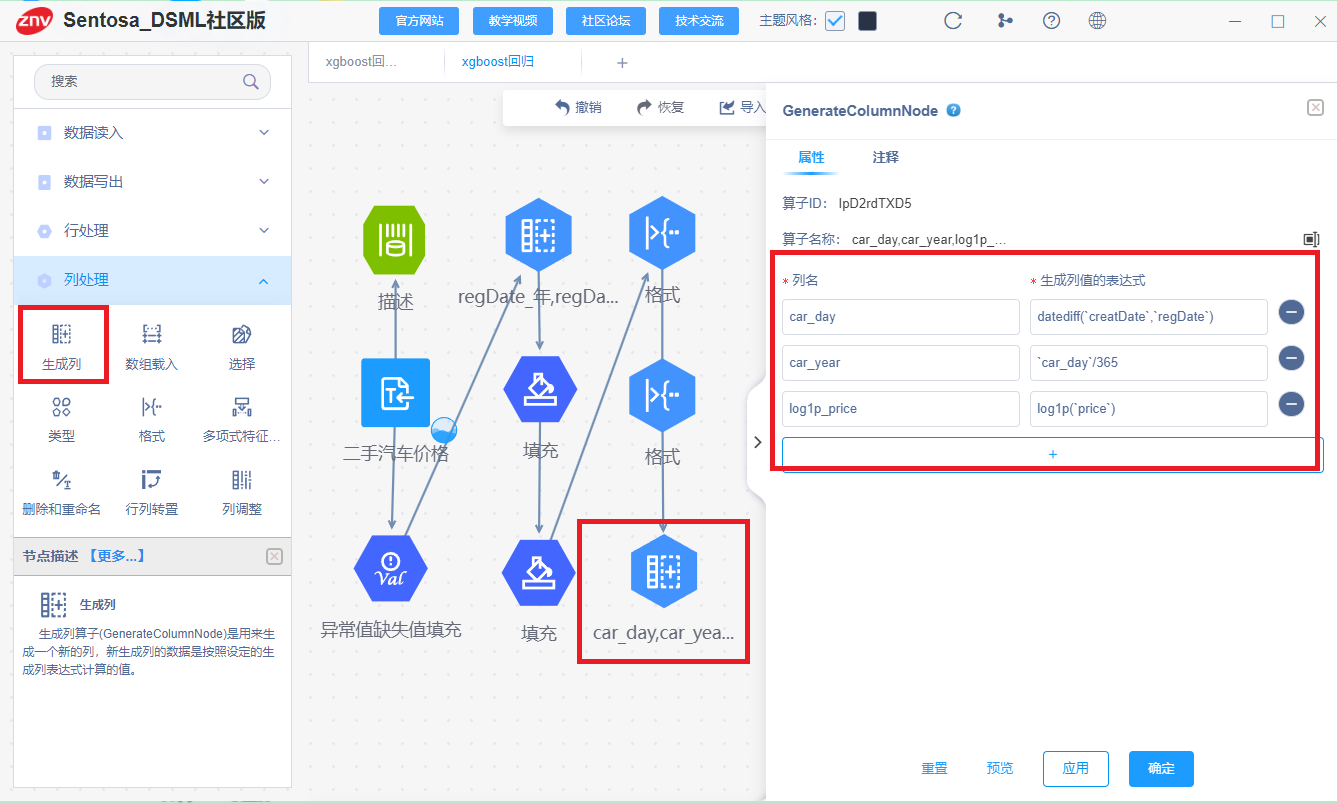1337x803 pixels.
Task: Click the edit icon beside 算子名称
Action: [x=1311, y=239]
